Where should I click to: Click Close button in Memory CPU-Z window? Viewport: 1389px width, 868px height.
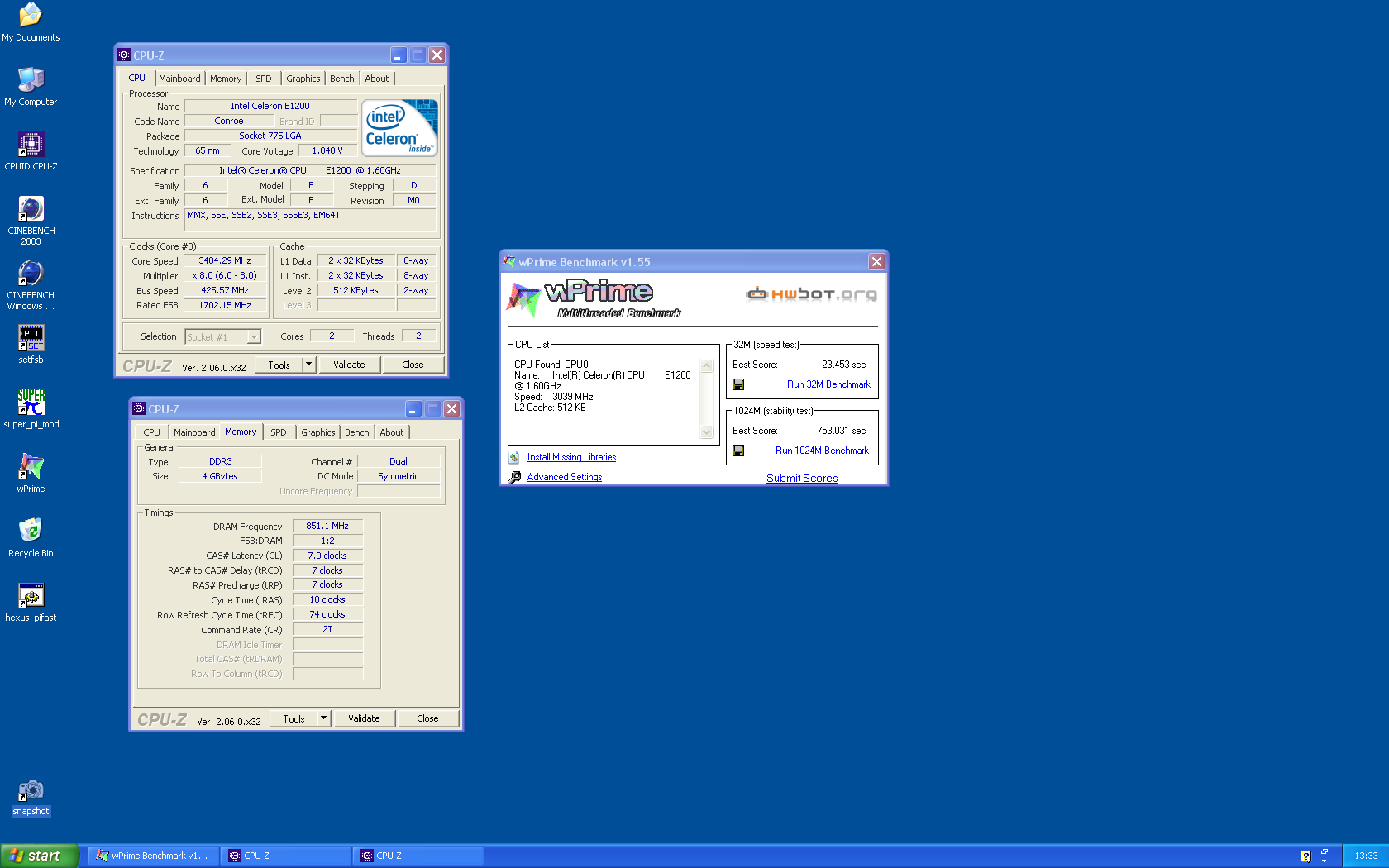tap(427, 718)
